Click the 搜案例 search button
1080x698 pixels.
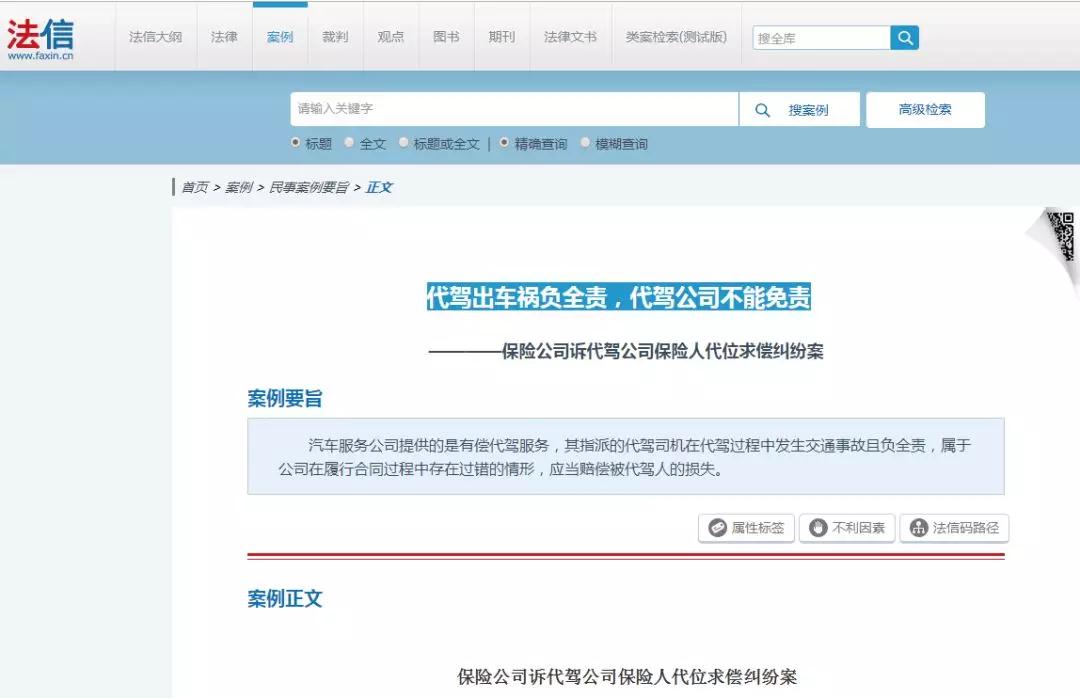coord(799,110)
